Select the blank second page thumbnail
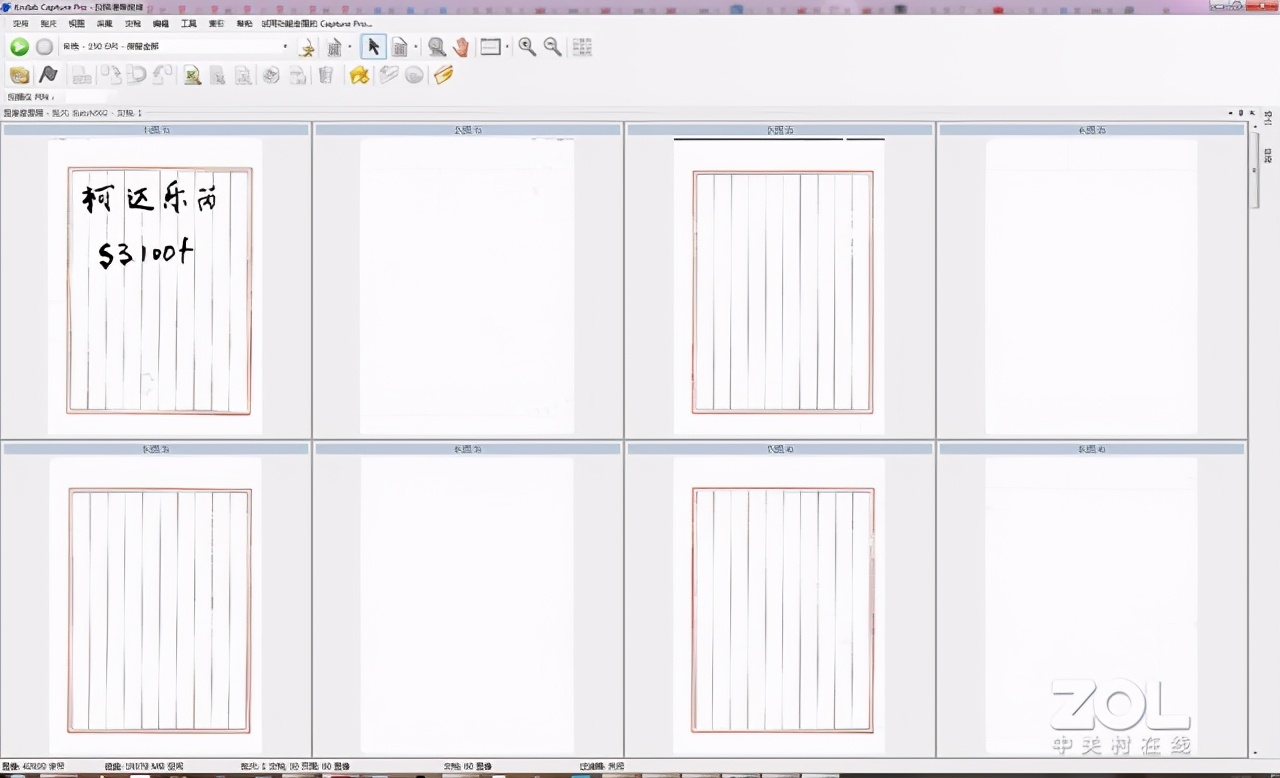The width and height of the screenshot is (1280, 778). pyautogui.click(x=467, y=287)
